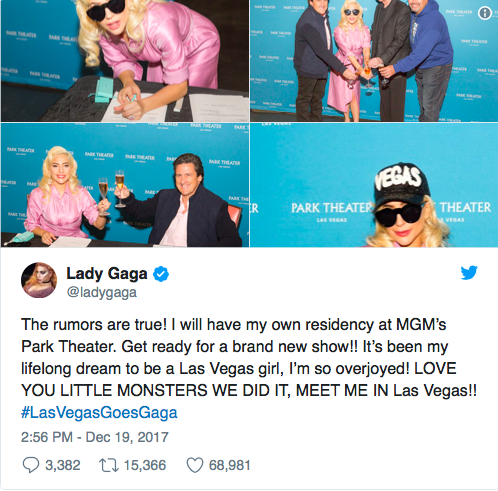Click the Lady Gaga display name
This screenshot has height=491, width=498.
[x=107, y=274]
